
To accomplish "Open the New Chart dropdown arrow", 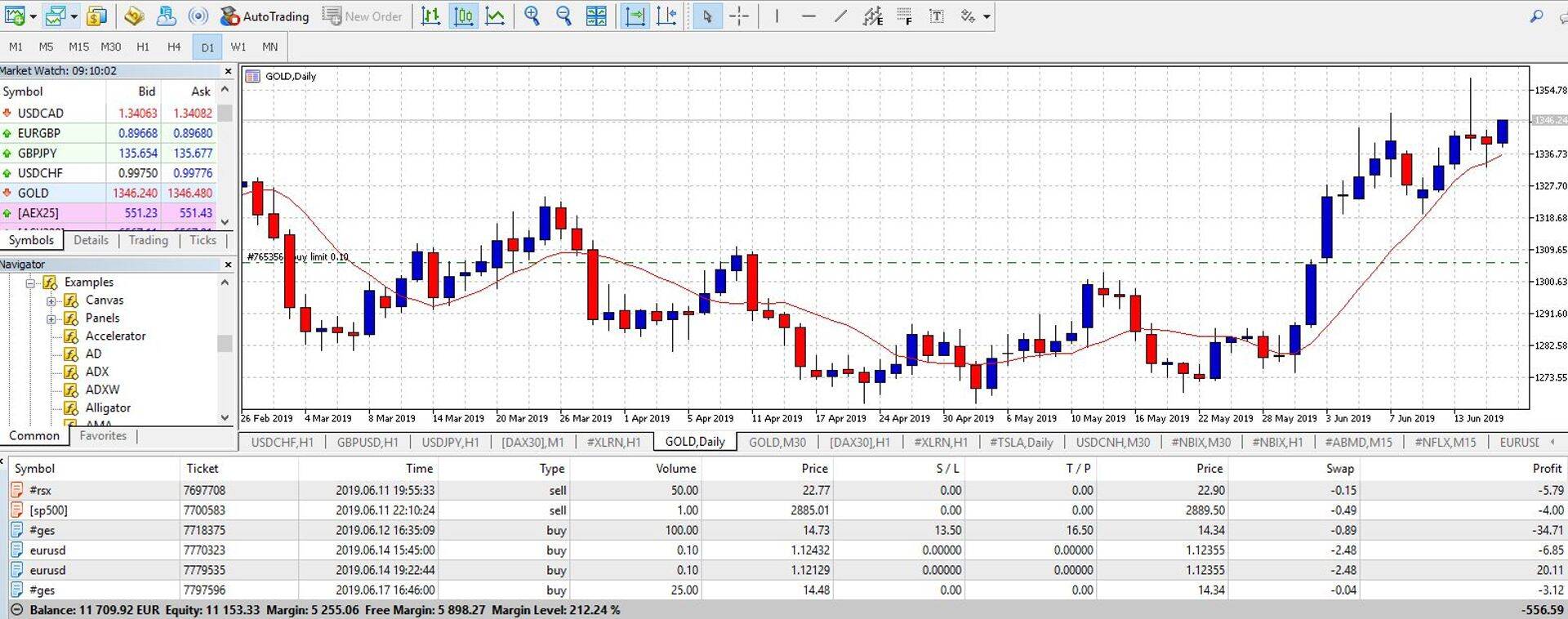I will [x=33, y=16].
